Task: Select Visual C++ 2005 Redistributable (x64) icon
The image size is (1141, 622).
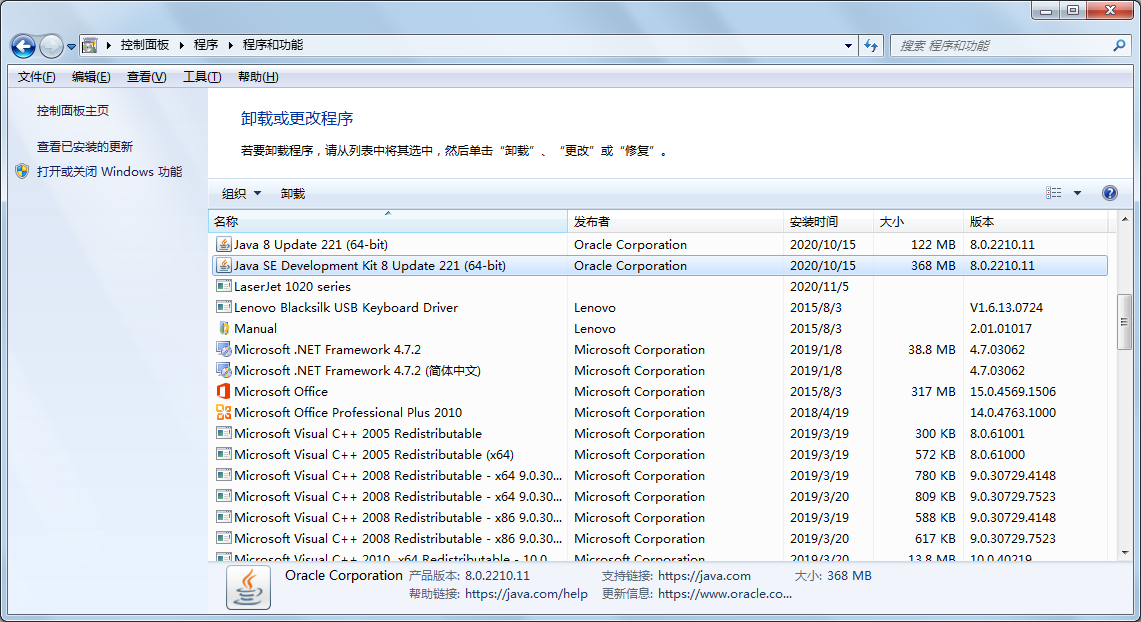Action: pyautogui.click(x=223, y=454)
